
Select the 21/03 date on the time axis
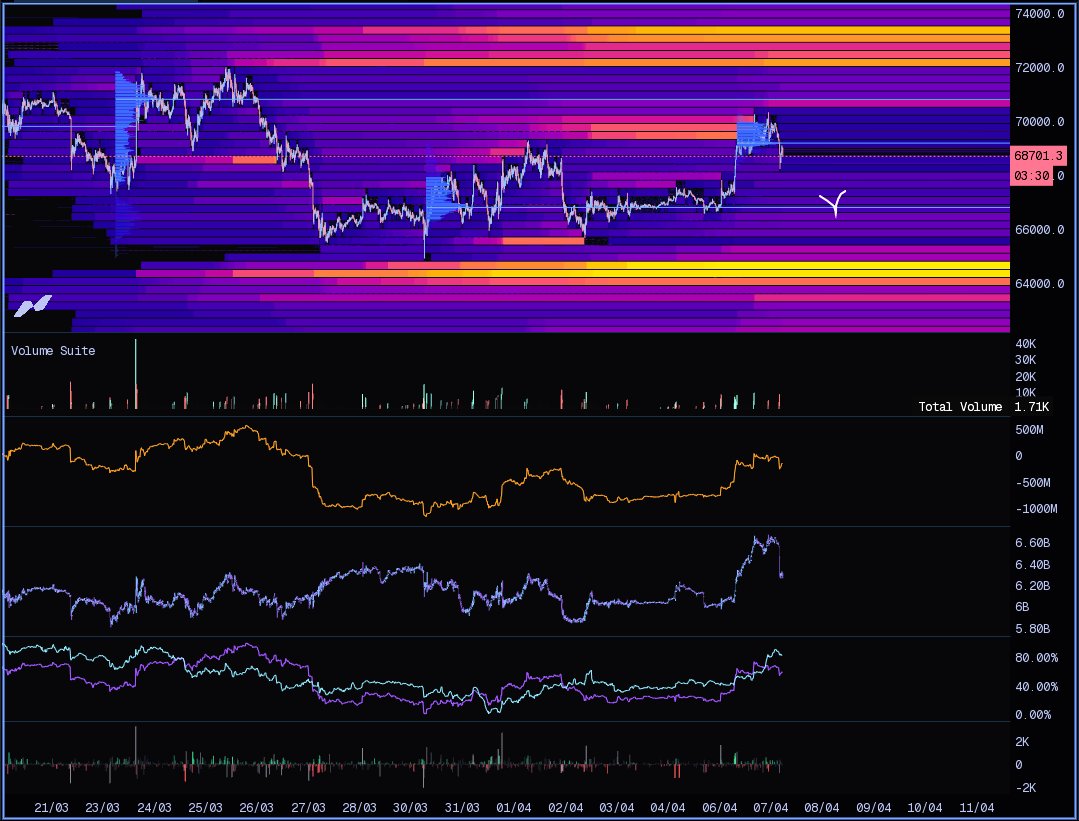point(51,808)
